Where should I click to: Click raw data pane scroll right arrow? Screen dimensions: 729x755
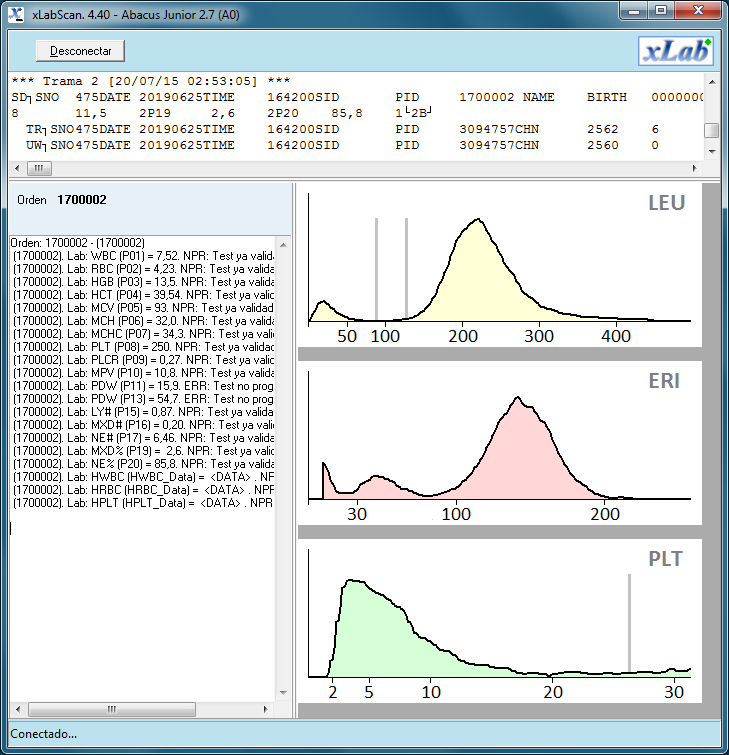pyautogui.click(x=694, y=168)
